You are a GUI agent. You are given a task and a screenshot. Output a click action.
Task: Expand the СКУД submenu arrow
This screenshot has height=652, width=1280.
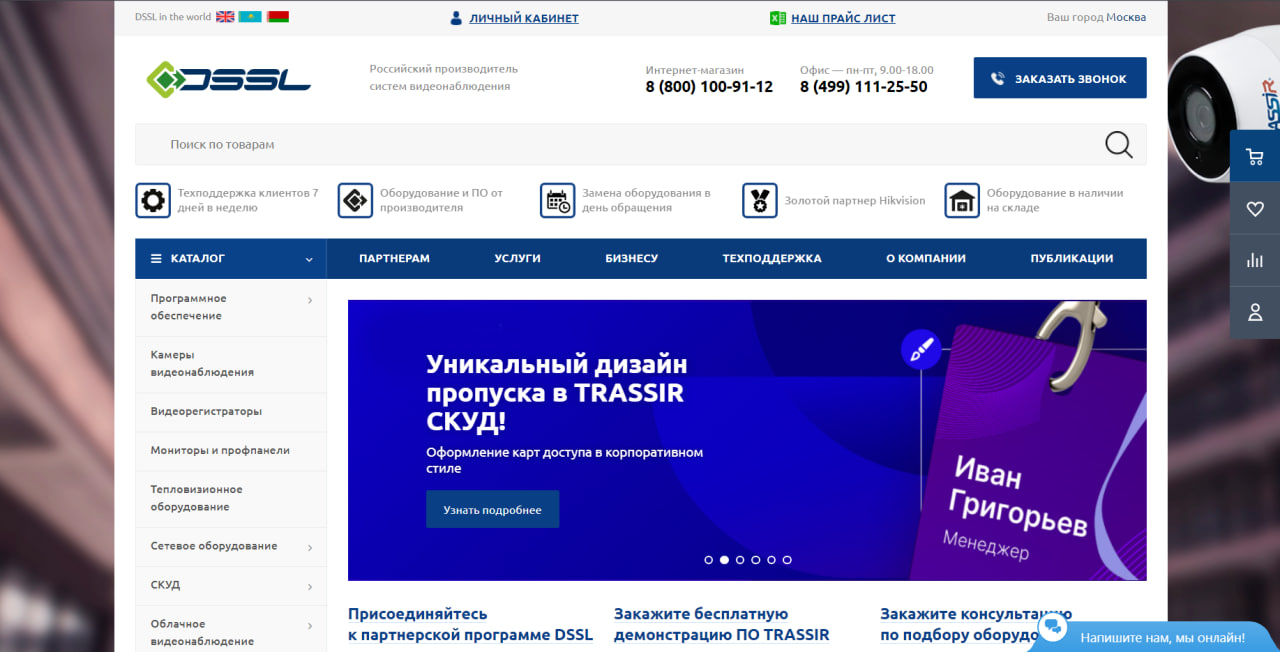[x=310, y=587]
